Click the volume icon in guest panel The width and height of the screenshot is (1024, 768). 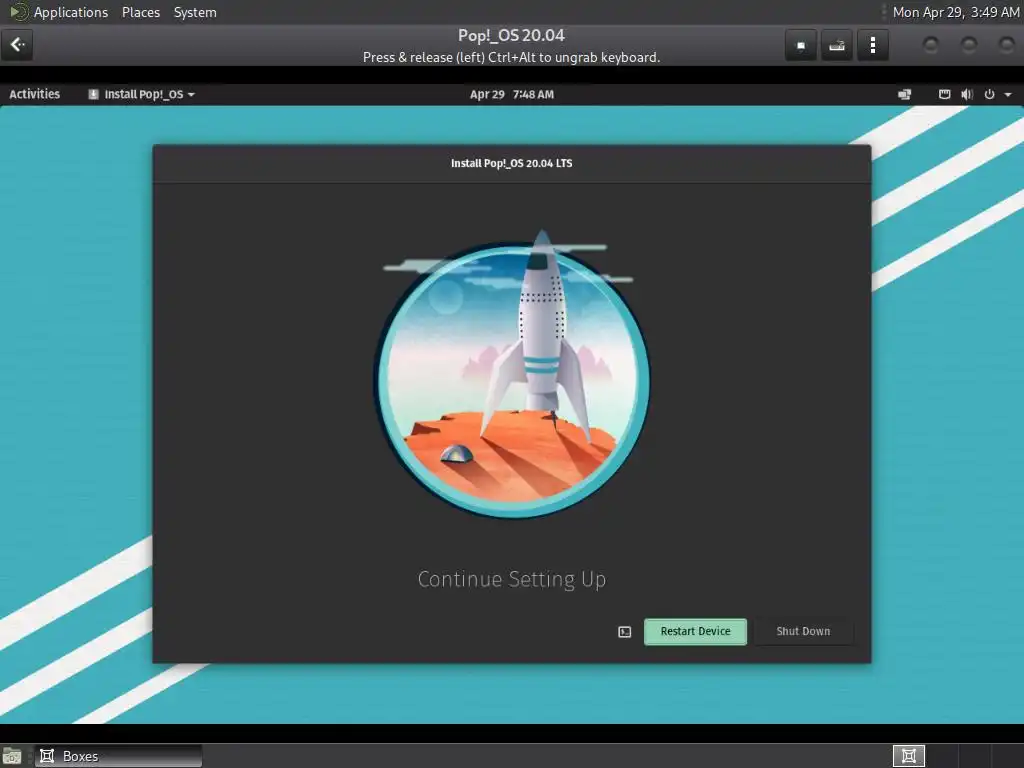[x=967, y=94]
